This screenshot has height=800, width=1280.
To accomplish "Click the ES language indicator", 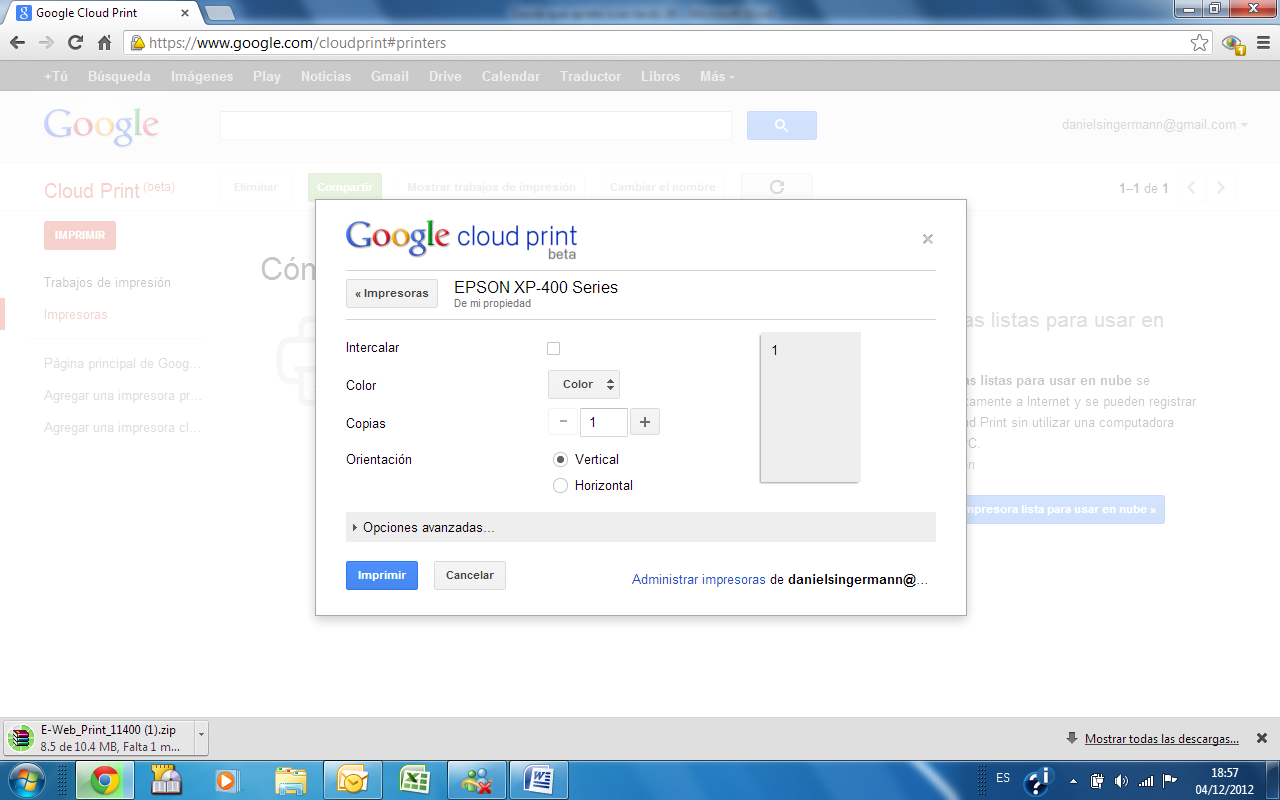I will click(x=1003, y=777).
